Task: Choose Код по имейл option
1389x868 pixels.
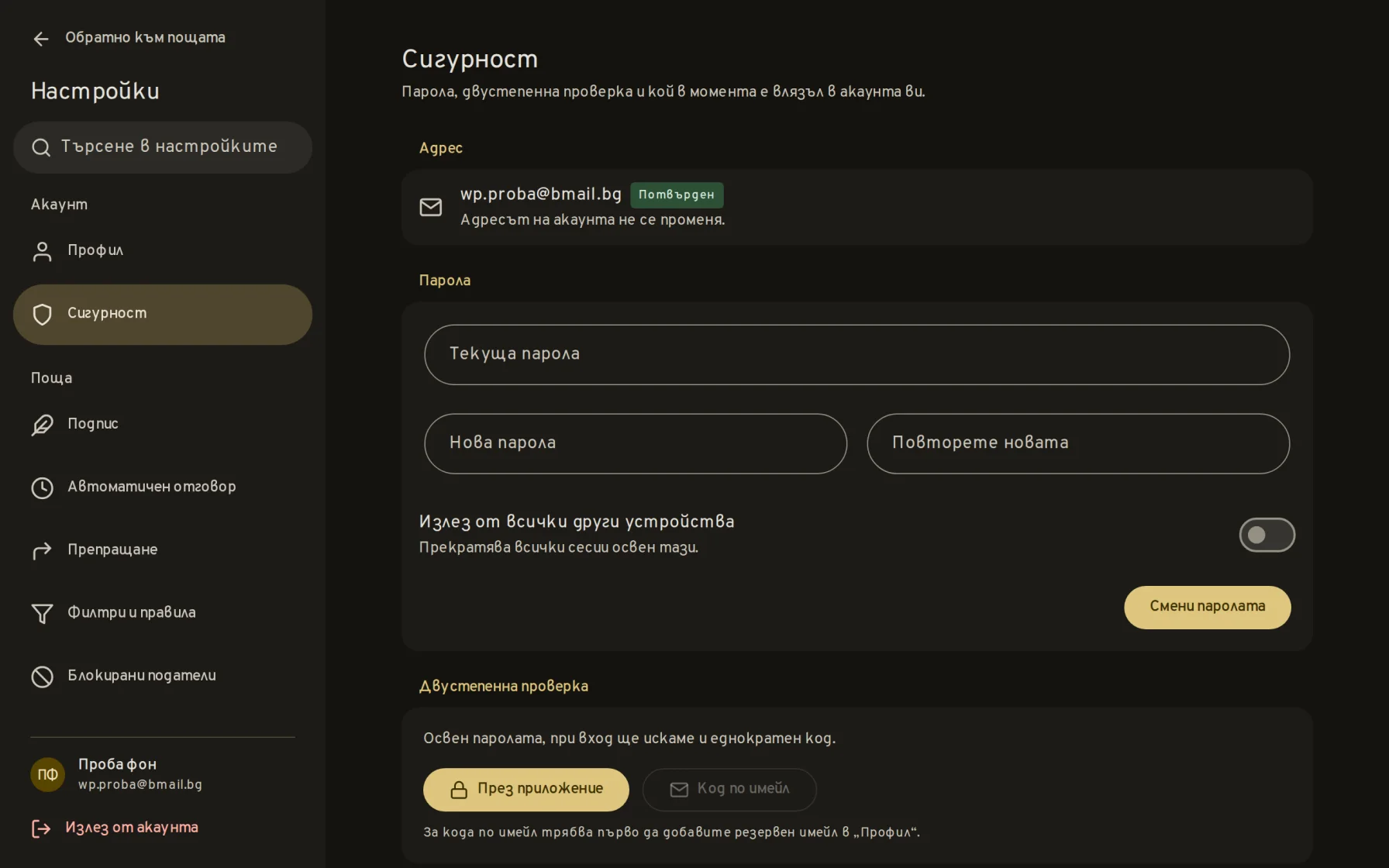Action: (x=729, y=790)
